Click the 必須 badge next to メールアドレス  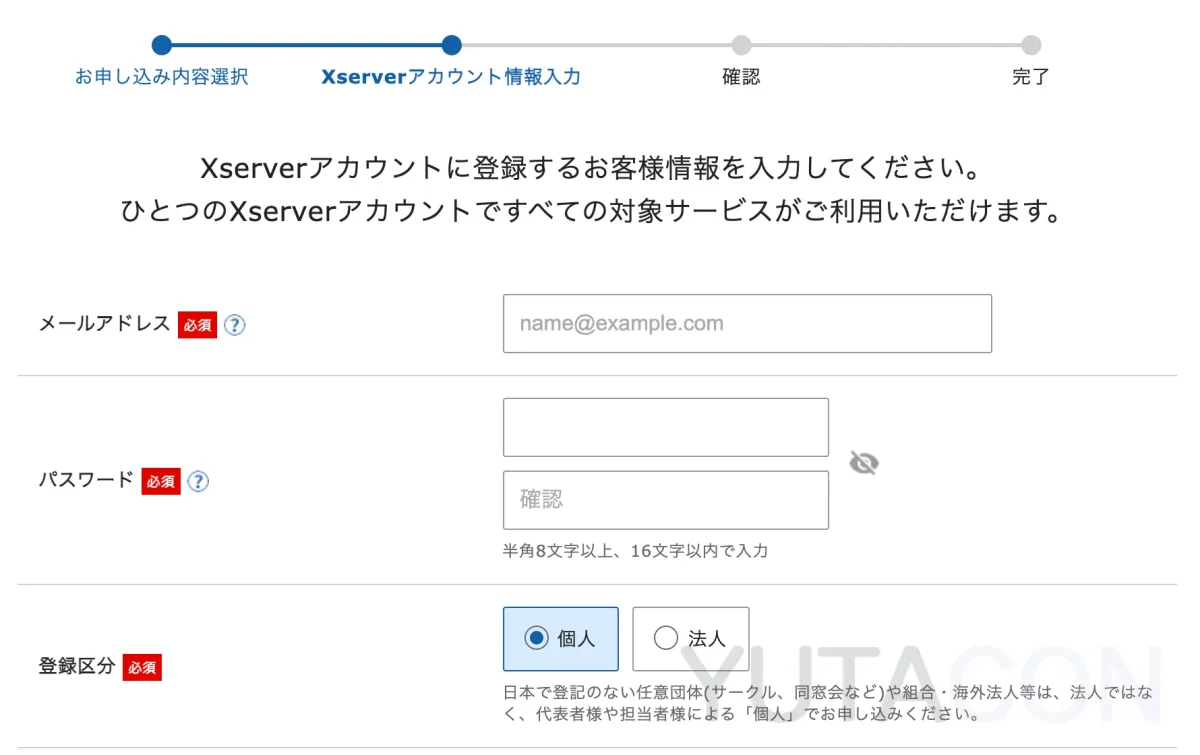pyautogui.click(x=197, y=325)
